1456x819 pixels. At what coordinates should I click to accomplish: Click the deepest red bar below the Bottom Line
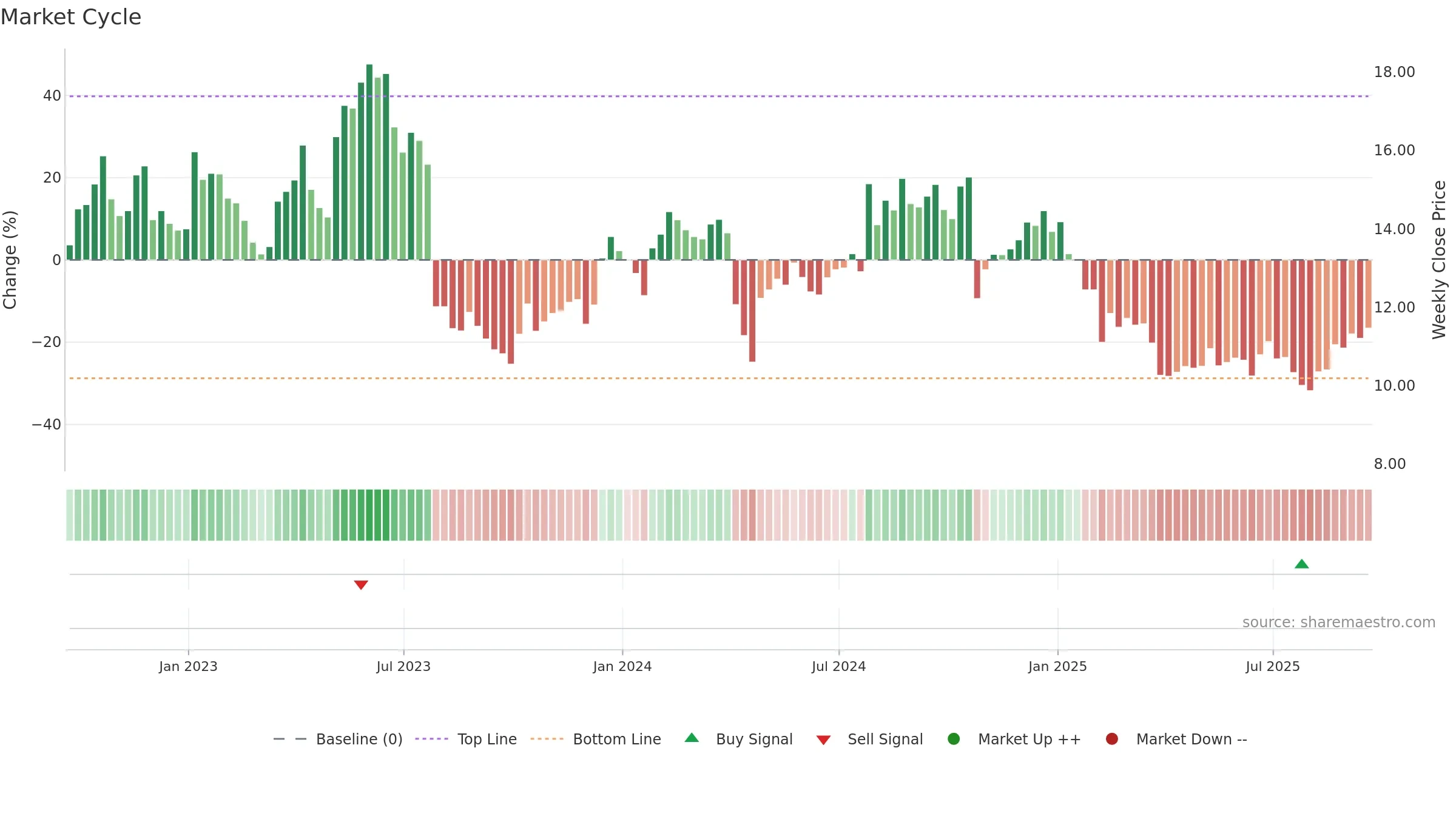(1310, 325)
